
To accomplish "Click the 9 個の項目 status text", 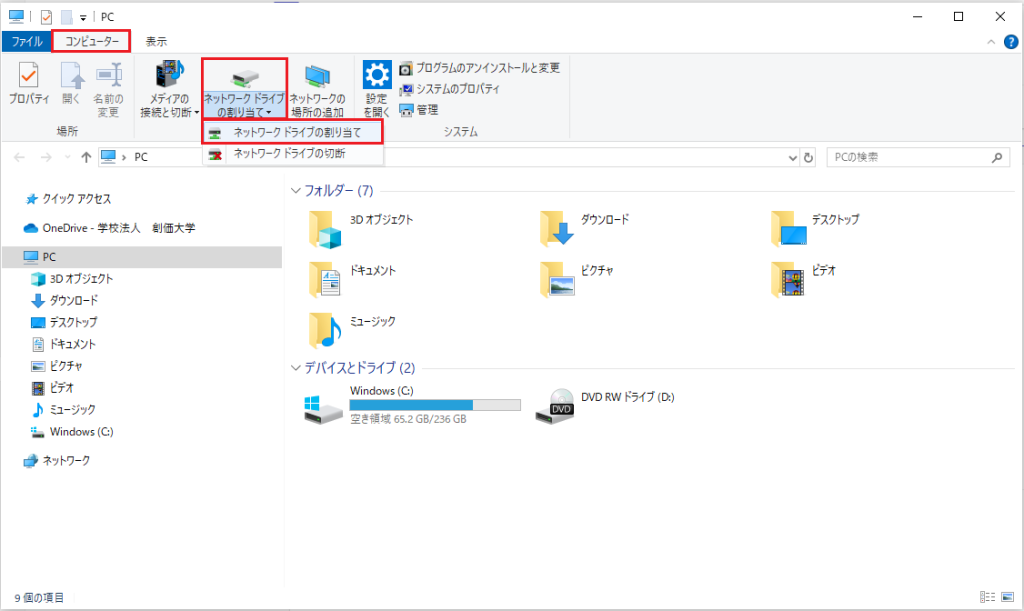I will pos(39,598).
